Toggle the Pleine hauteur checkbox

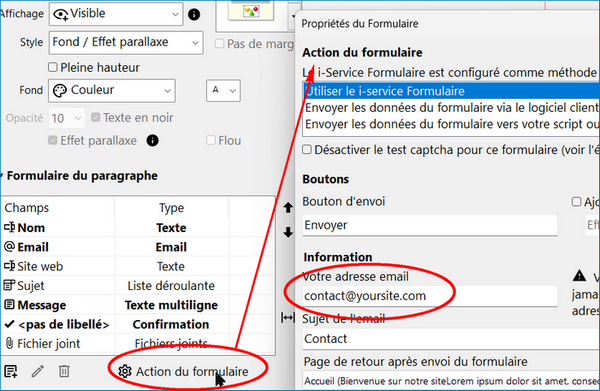[53, 67]
